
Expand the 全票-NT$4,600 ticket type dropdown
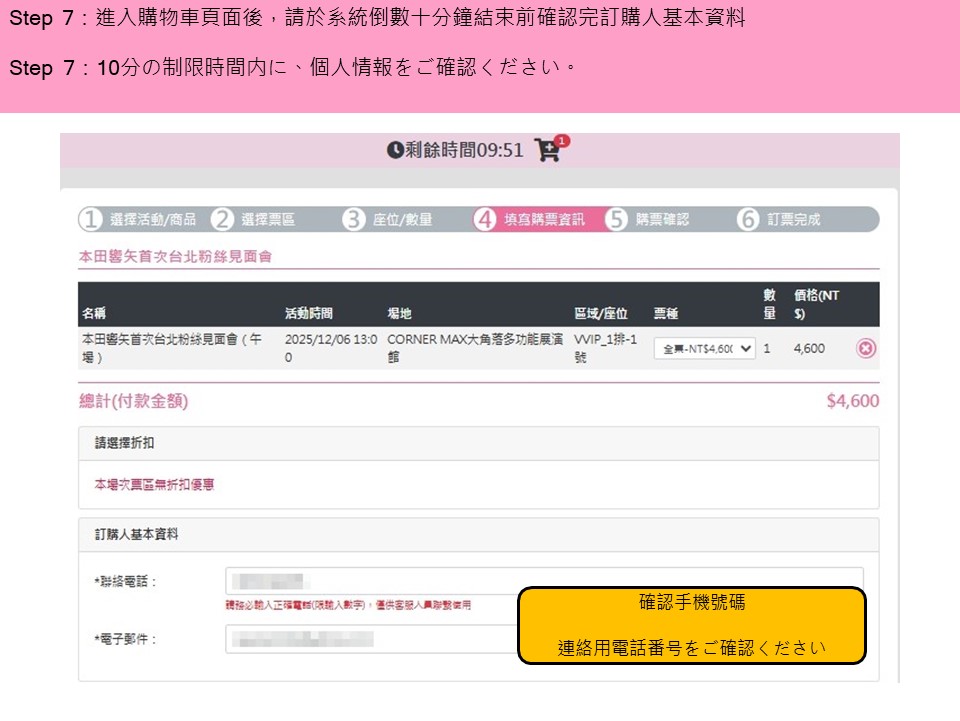(x=704, y=348)
